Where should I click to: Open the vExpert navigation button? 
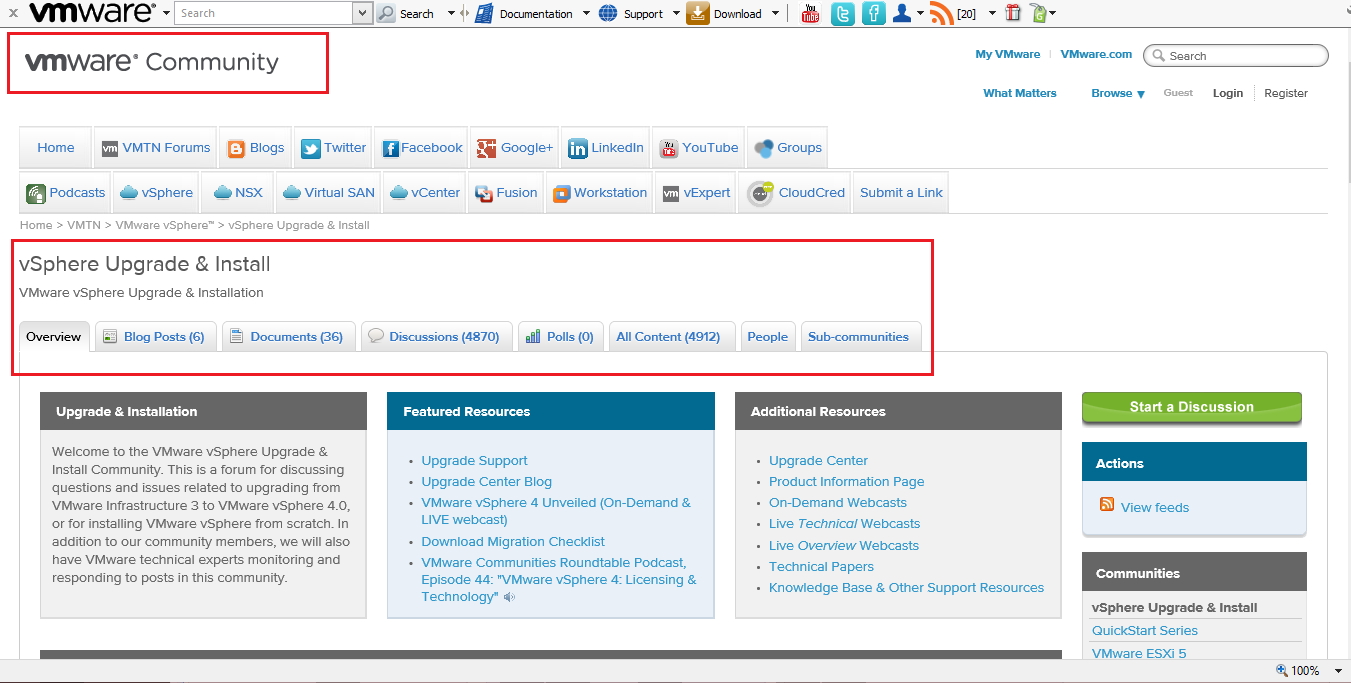[695, 192]
